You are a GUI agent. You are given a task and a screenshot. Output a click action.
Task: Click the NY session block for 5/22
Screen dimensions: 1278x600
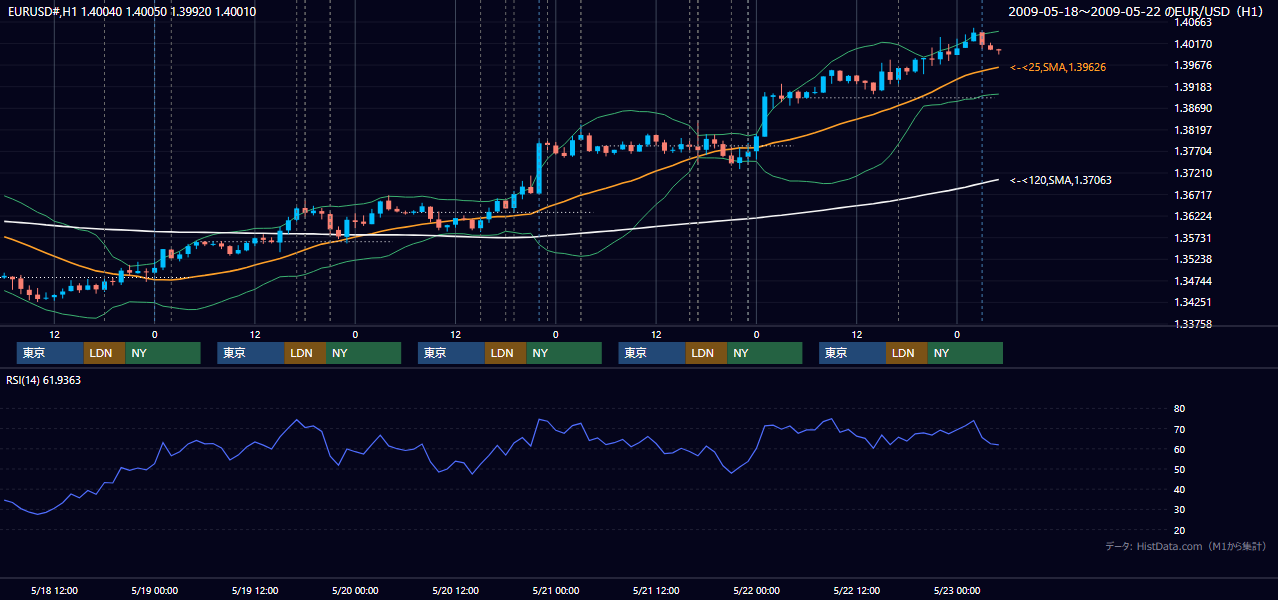coord(965,353)
